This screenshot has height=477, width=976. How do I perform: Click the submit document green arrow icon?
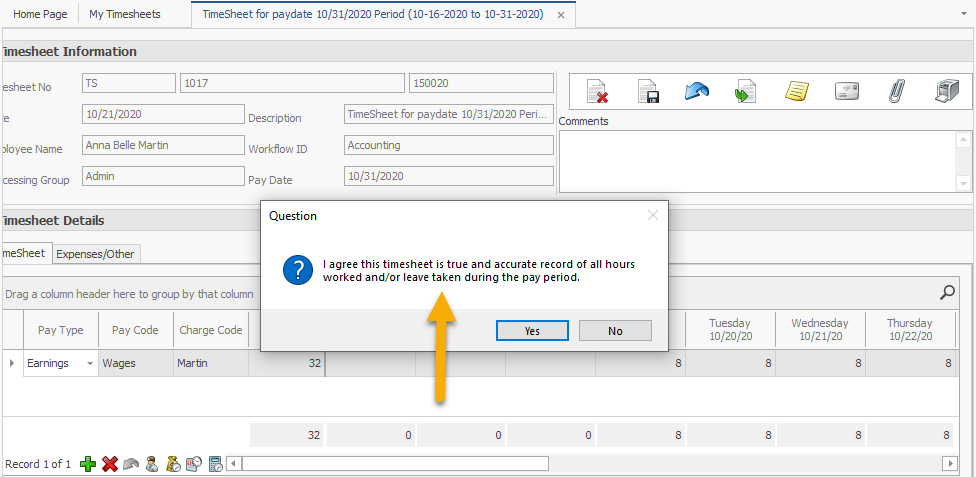(x=745, y=92)
